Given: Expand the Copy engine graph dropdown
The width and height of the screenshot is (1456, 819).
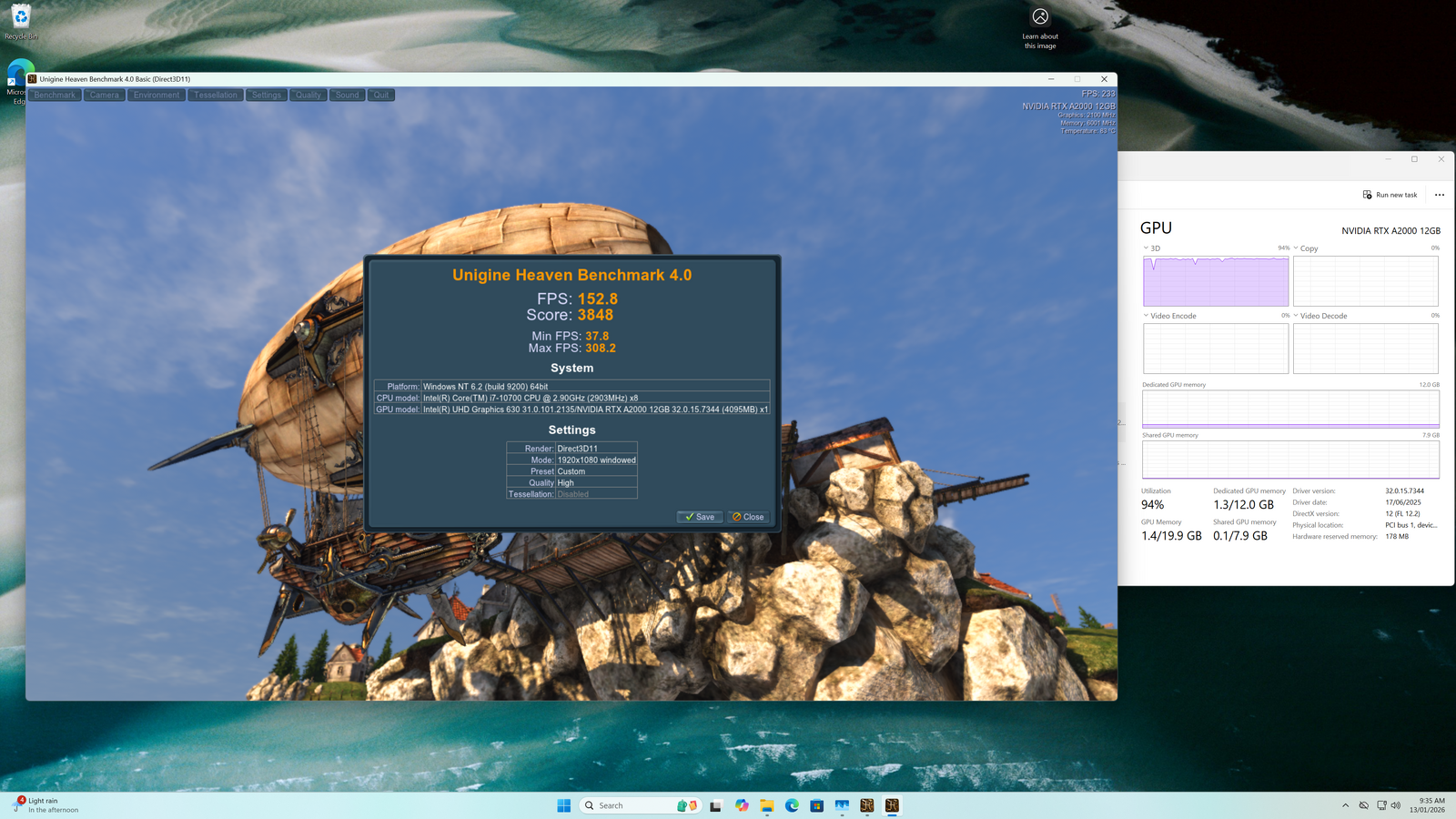Looking at the screenshot, I should (x=1296, y=248).
